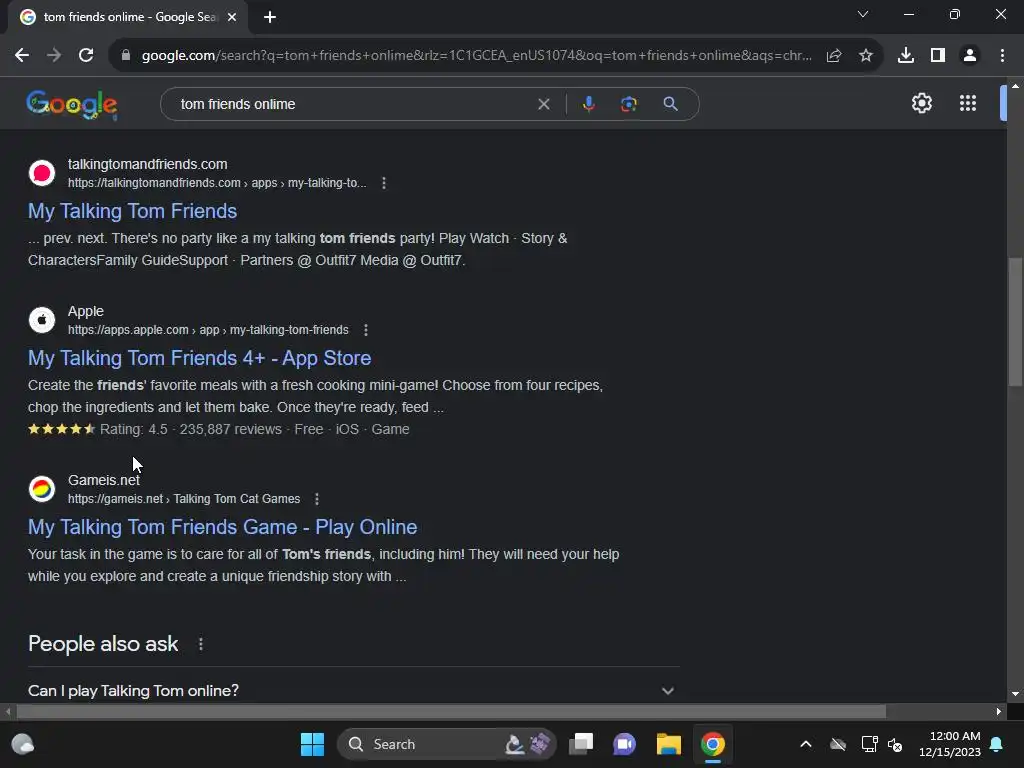This screenshot has height=768, width=1024.
Task: Open People also ask options menu
Action: 200,645
